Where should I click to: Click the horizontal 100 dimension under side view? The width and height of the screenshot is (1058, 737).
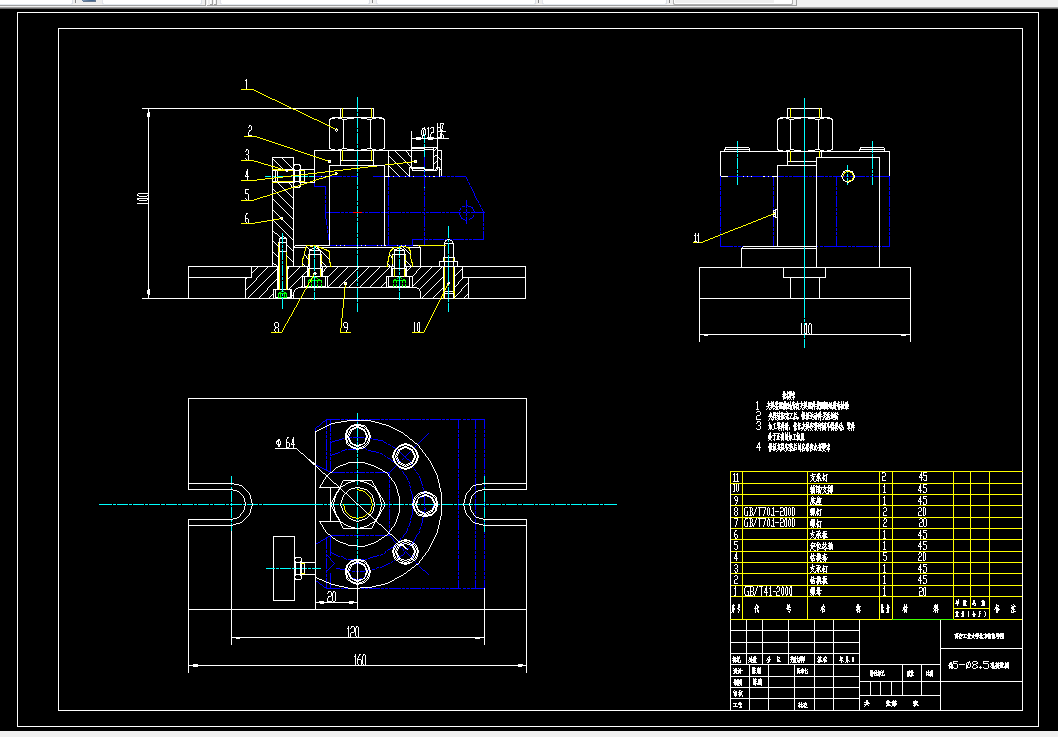[806, 329]
